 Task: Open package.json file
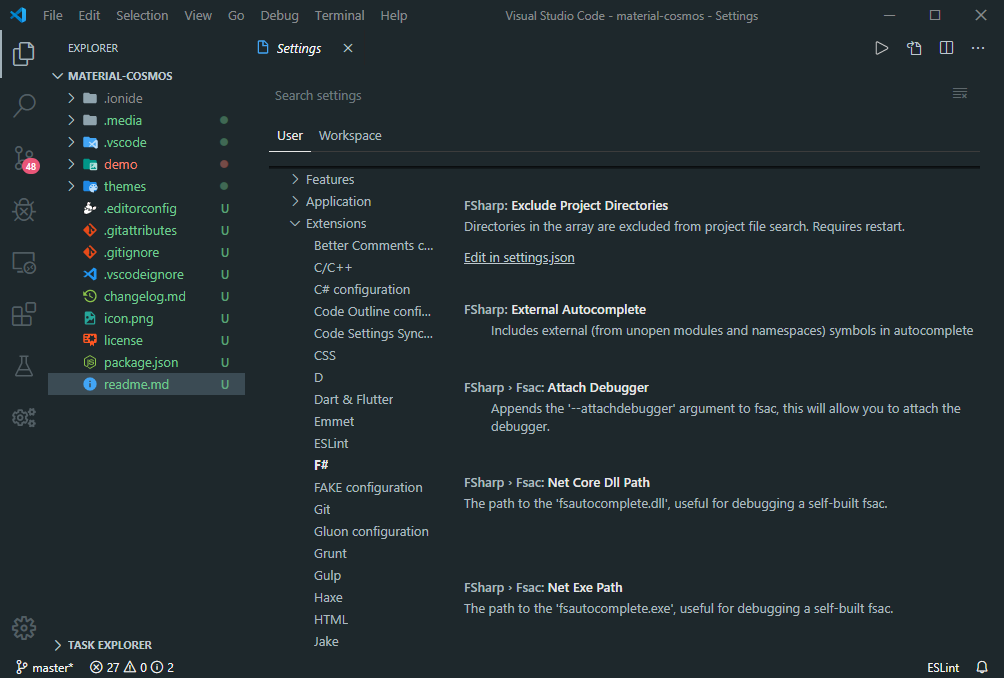point(146,362)
